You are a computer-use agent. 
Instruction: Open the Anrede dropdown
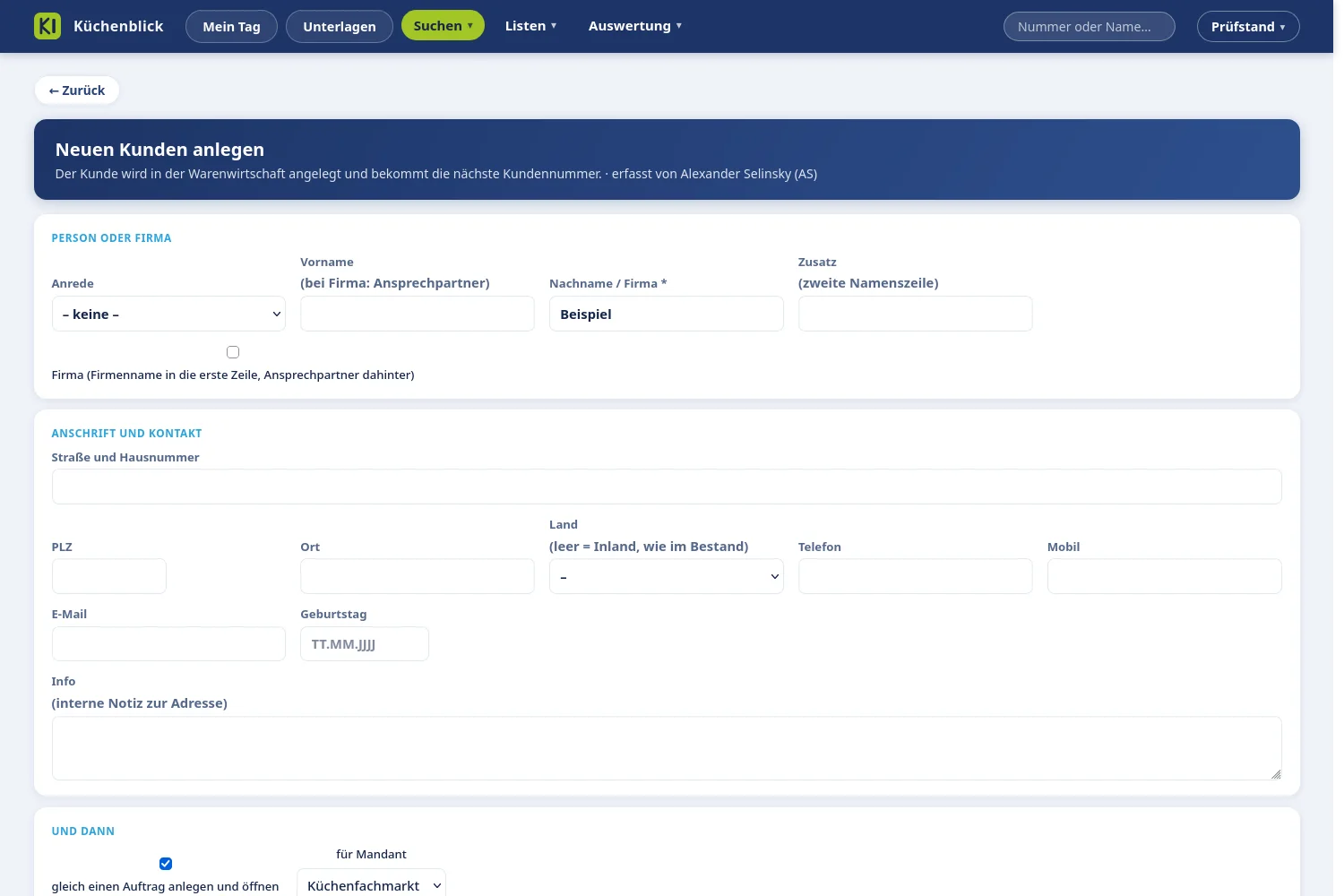point(168,314)
